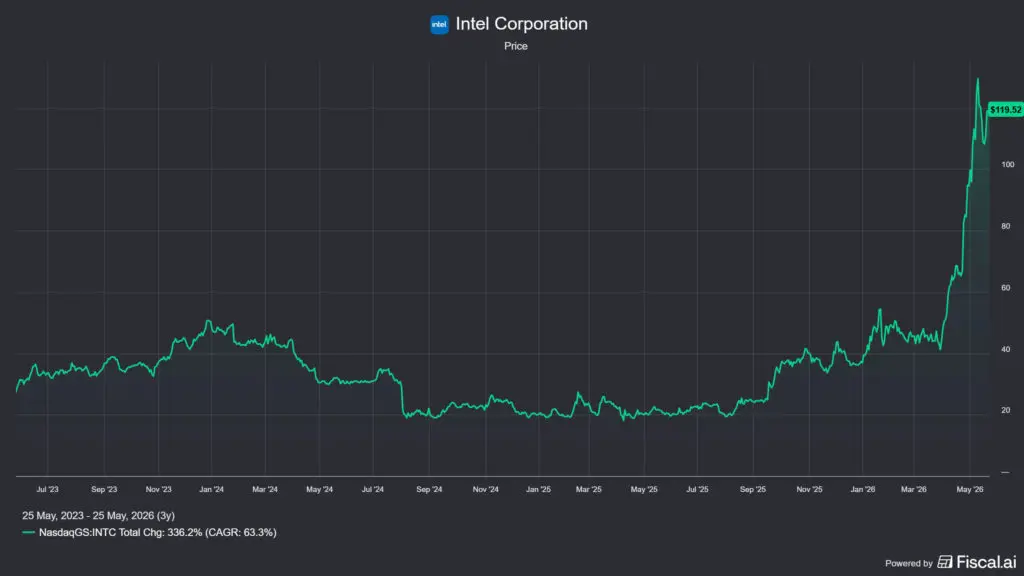The image size is (1024, 576).
Task: Click the 'Price' subtitle under the title
Action: pos(516,46)
